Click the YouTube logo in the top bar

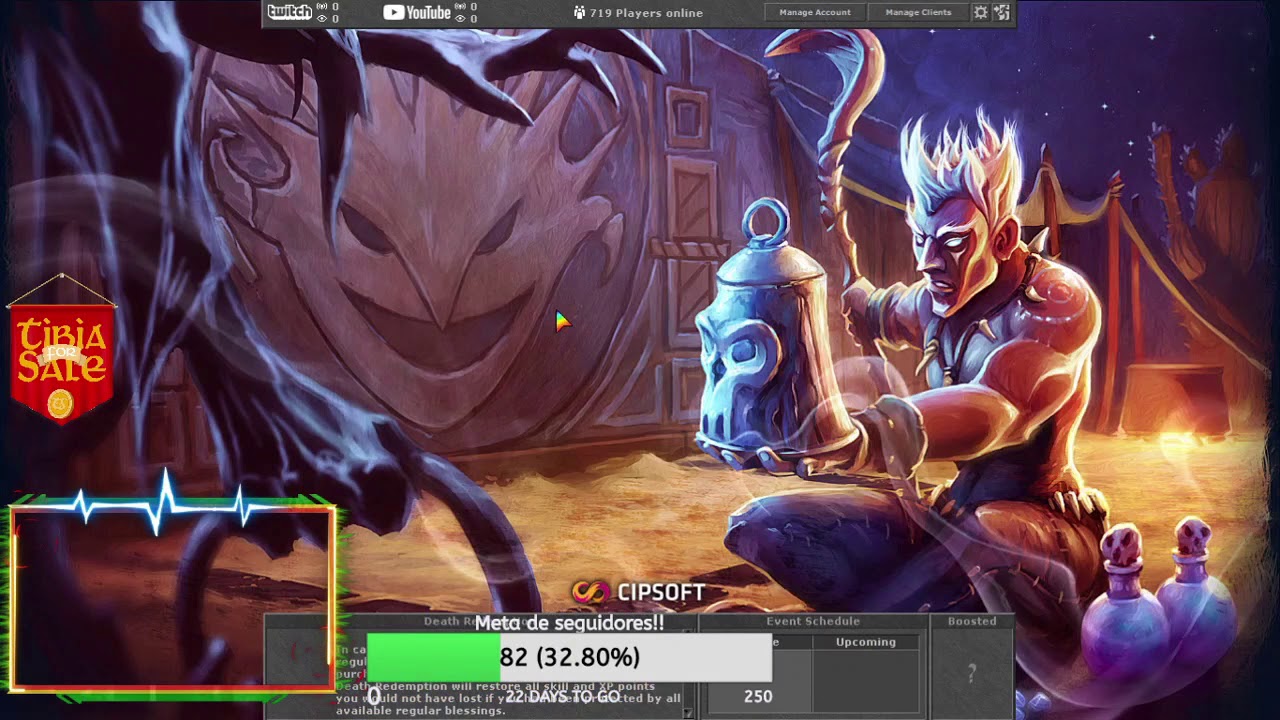pyautogui.click(x=417, y=12)
